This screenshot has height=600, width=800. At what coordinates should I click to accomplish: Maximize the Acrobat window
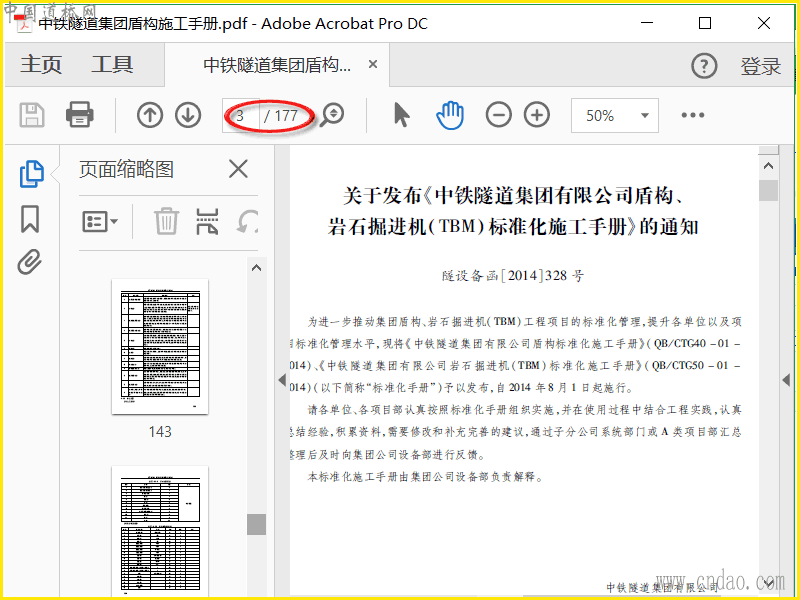[705, 23]
